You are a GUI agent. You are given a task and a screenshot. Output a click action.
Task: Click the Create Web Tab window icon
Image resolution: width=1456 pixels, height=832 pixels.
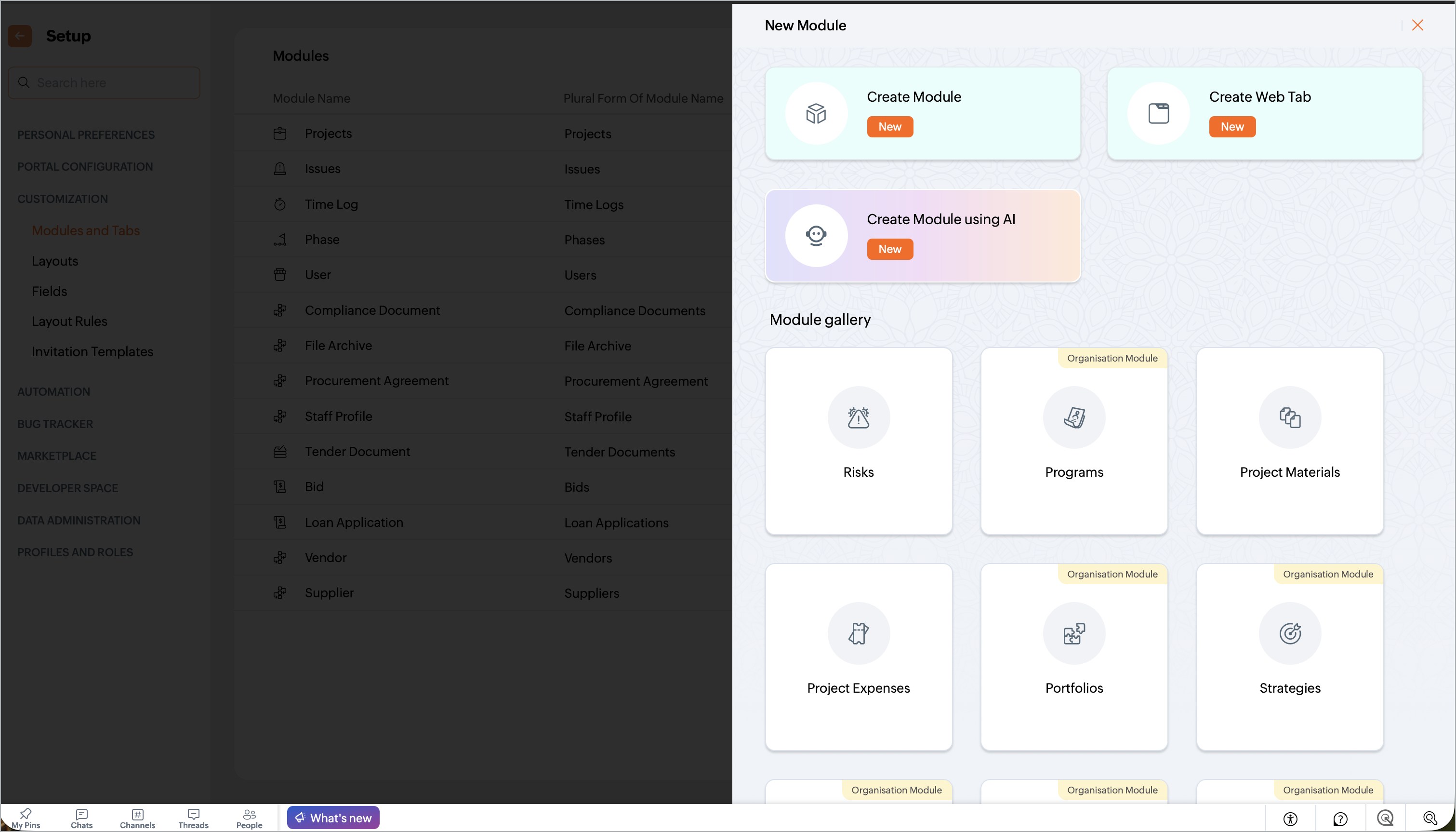[x=1159, y=113]
